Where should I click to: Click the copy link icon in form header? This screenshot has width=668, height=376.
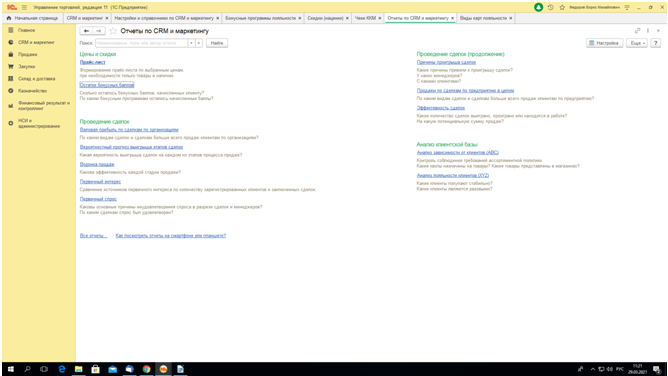637,31
